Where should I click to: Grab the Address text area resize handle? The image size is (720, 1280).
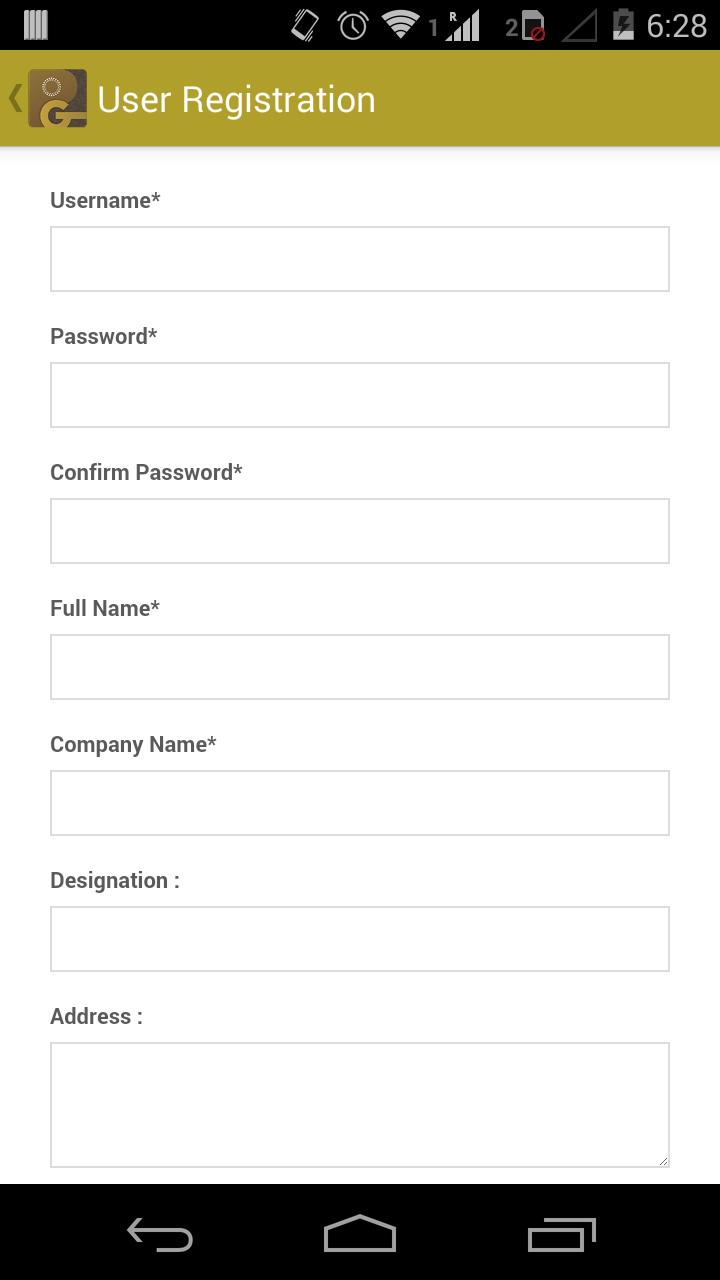[x=661, y=1159]
